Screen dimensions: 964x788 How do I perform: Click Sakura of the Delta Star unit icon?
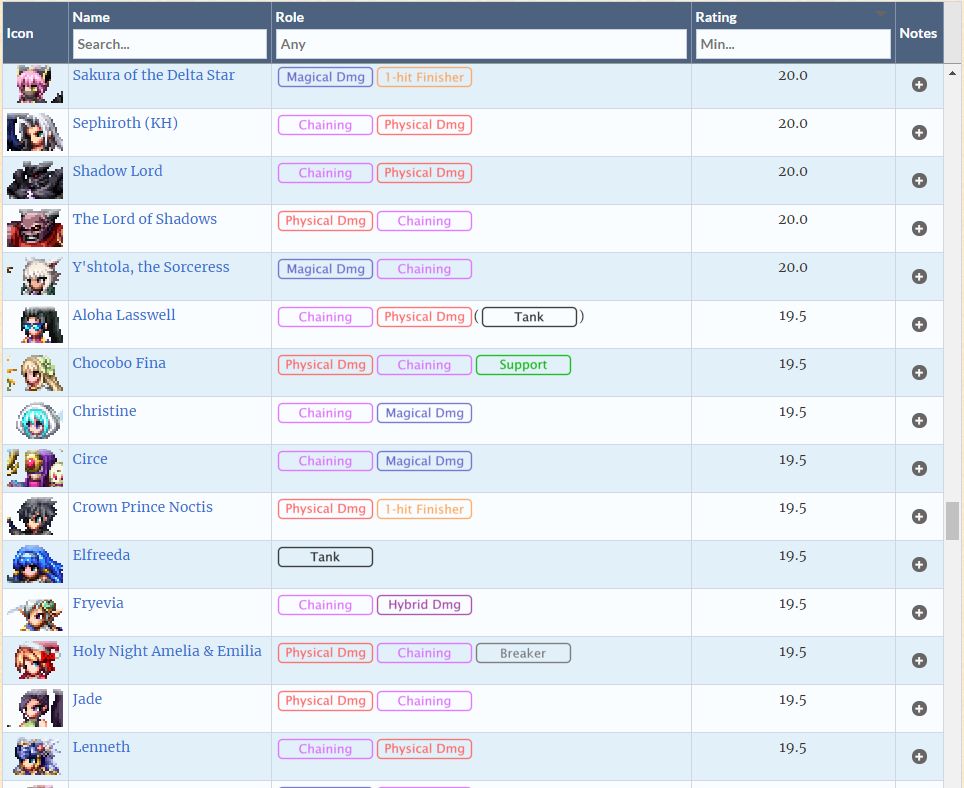(x=35, y=84)
